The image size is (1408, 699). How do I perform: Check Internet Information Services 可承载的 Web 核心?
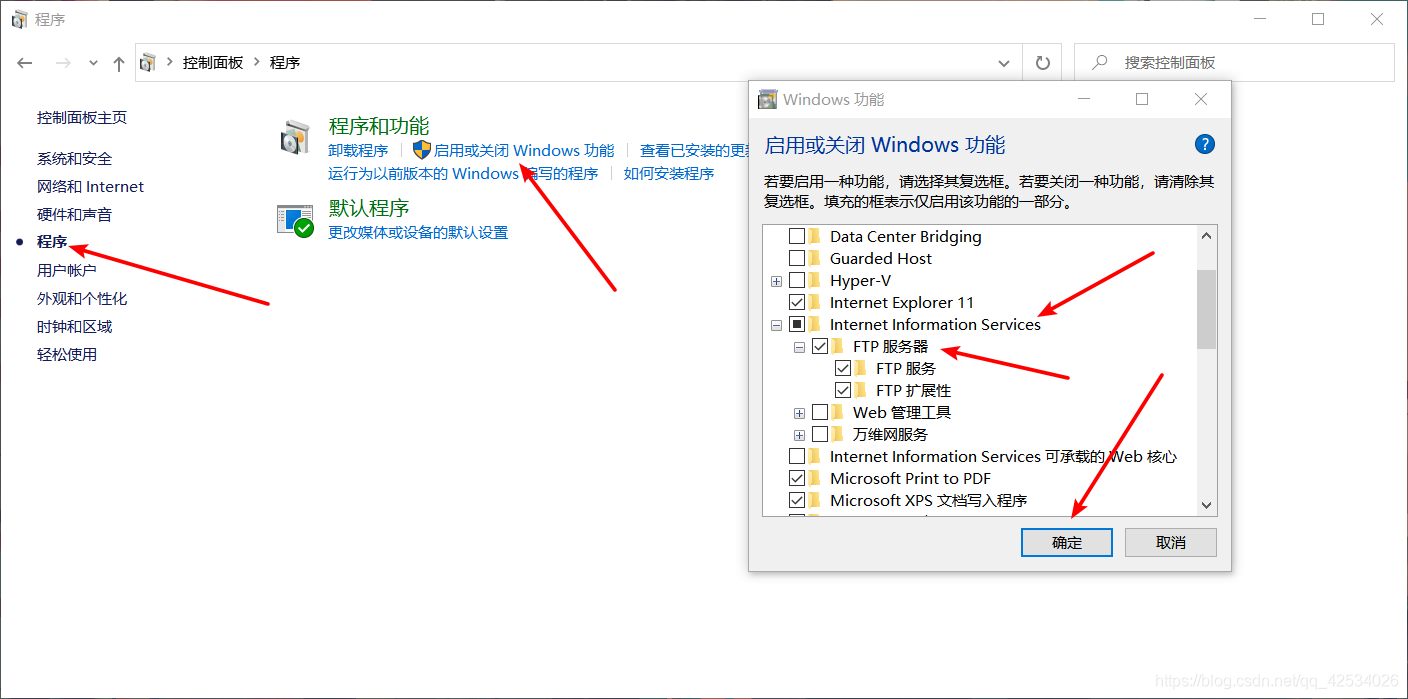click(797, 456)
